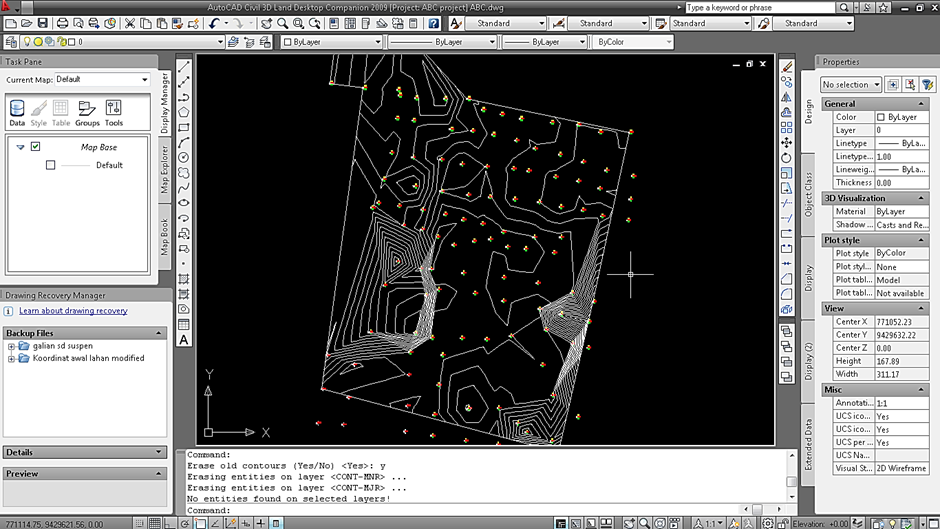940x529 pixels.
Task: Switch to the Object Class tab
Action: (808, 194)
